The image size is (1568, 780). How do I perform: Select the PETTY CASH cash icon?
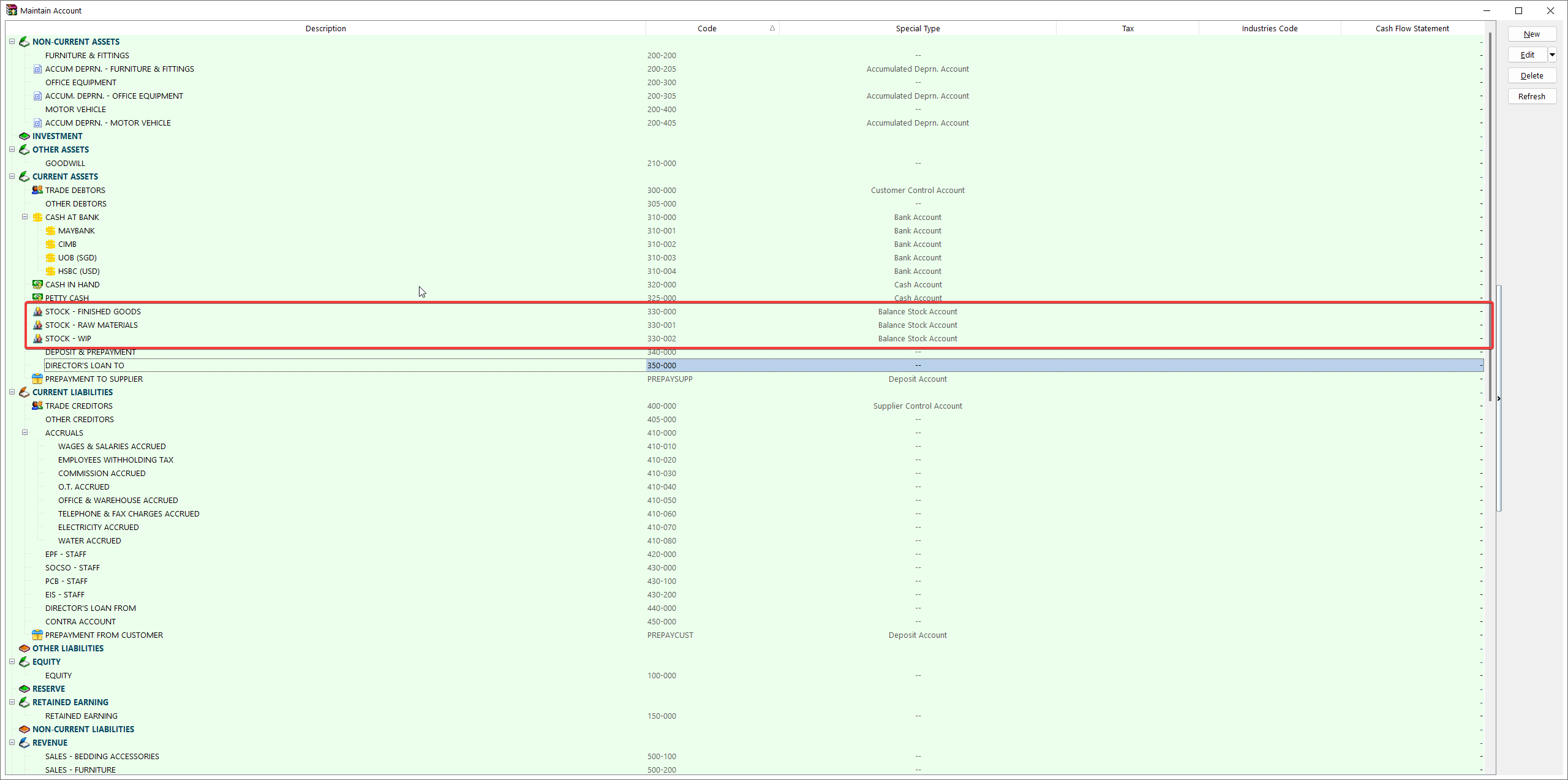pyautogui.click(x=37, y=298)
